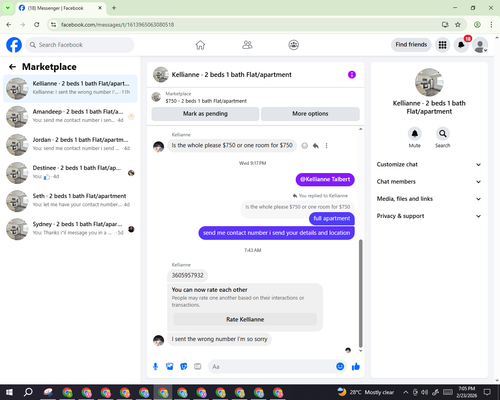The image size is (500, 400).
Task: Open Sydney conversation in list
Action: click(70, 229)
